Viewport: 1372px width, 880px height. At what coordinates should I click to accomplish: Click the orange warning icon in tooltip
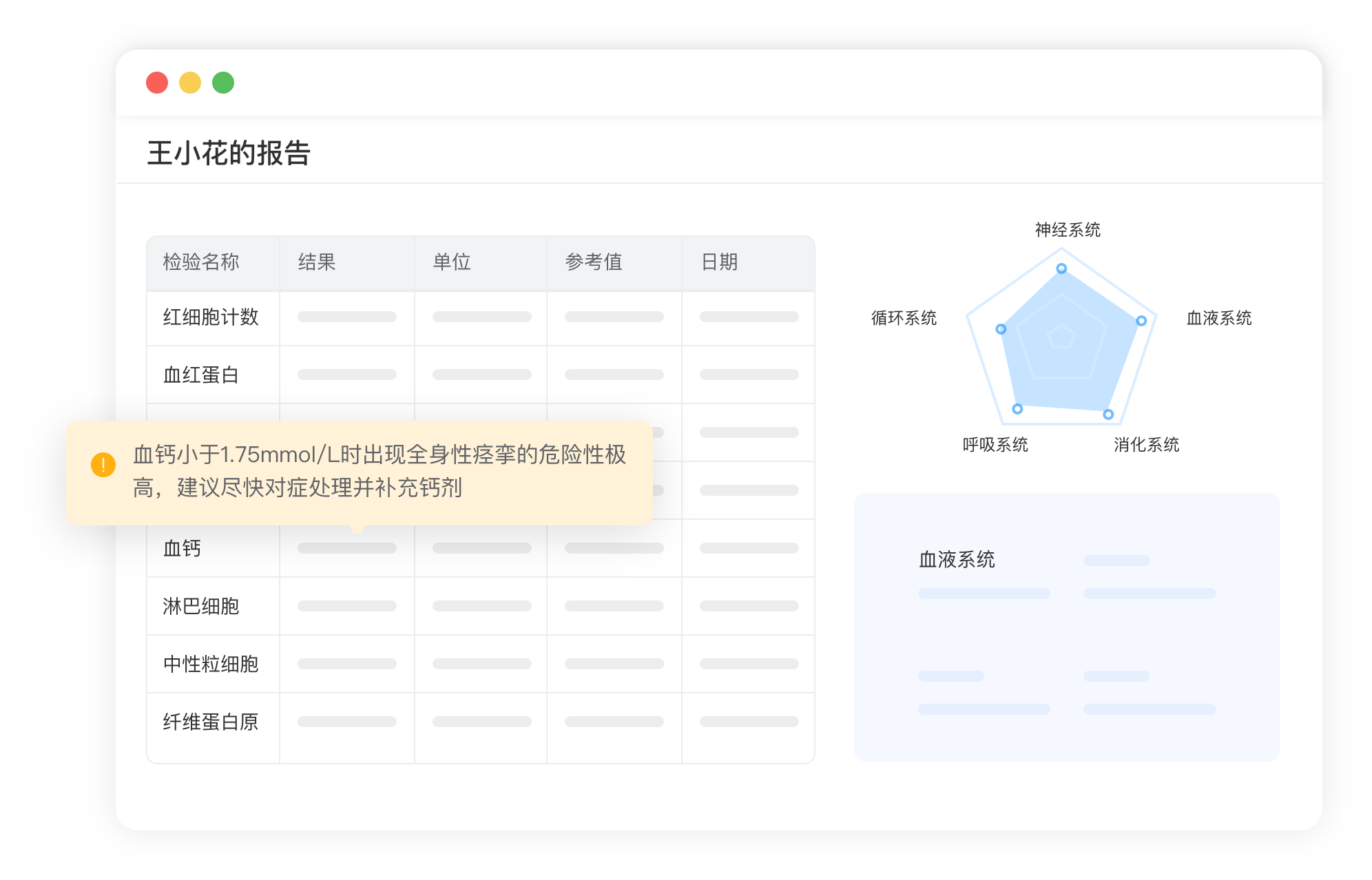103,465
